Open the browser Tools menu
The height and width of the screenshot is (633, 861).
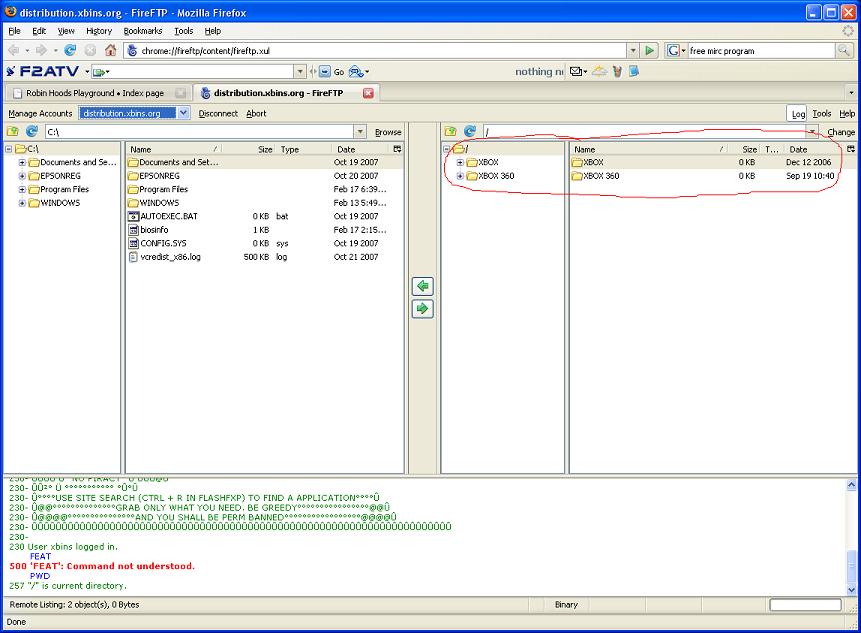point(183,31)
